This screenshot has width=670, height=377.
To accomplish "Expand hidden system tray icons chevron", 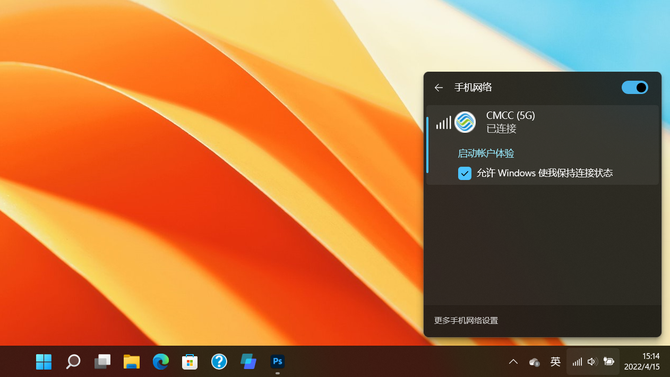I will tap(513, 362).
